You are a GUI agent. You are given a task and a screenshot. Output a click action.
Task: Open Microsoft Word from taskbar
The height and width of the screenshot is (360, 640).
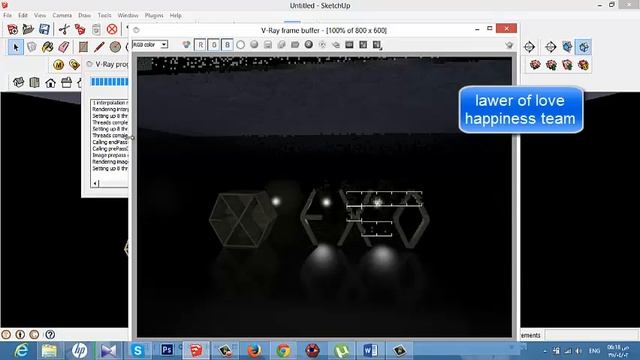[370, 350]
